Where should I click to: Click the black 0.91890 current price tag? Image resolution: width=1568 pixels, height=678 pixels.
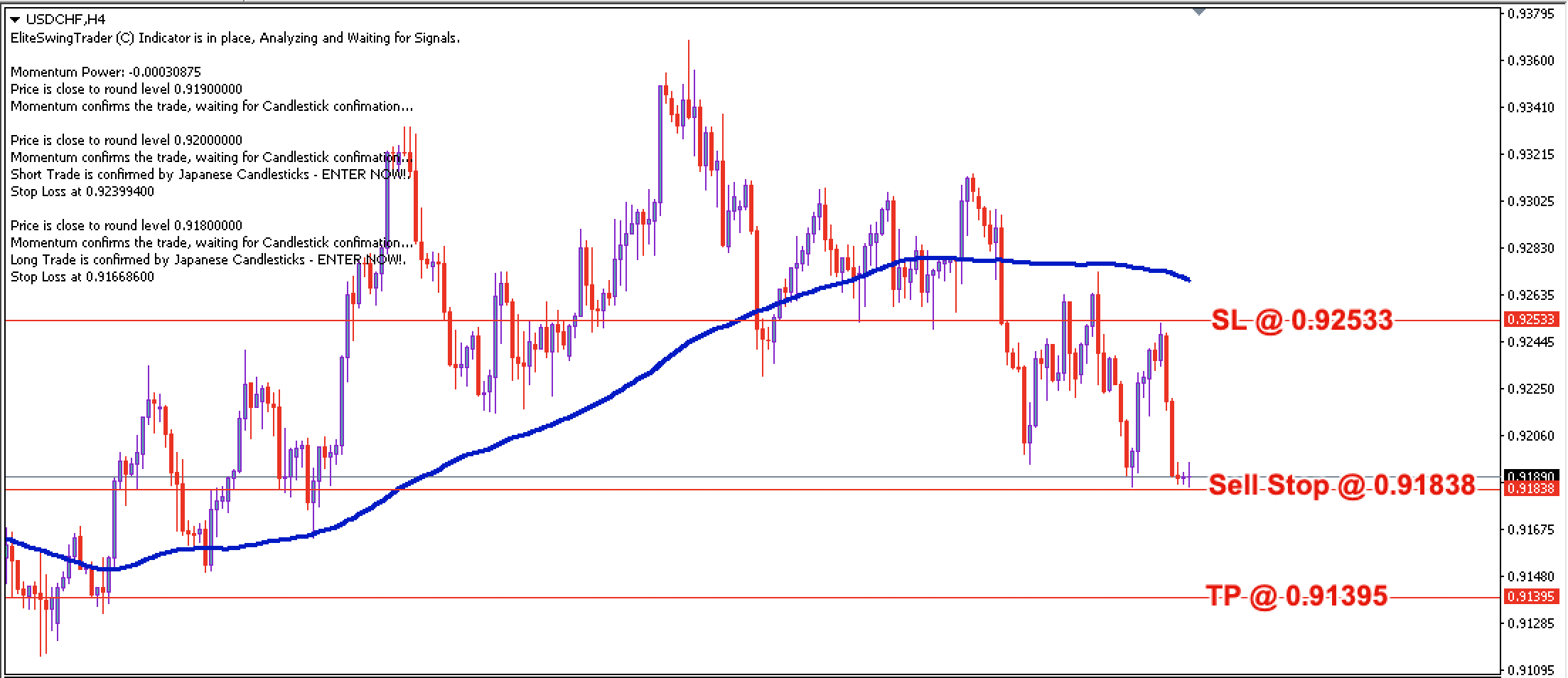tap(1531, 475)
